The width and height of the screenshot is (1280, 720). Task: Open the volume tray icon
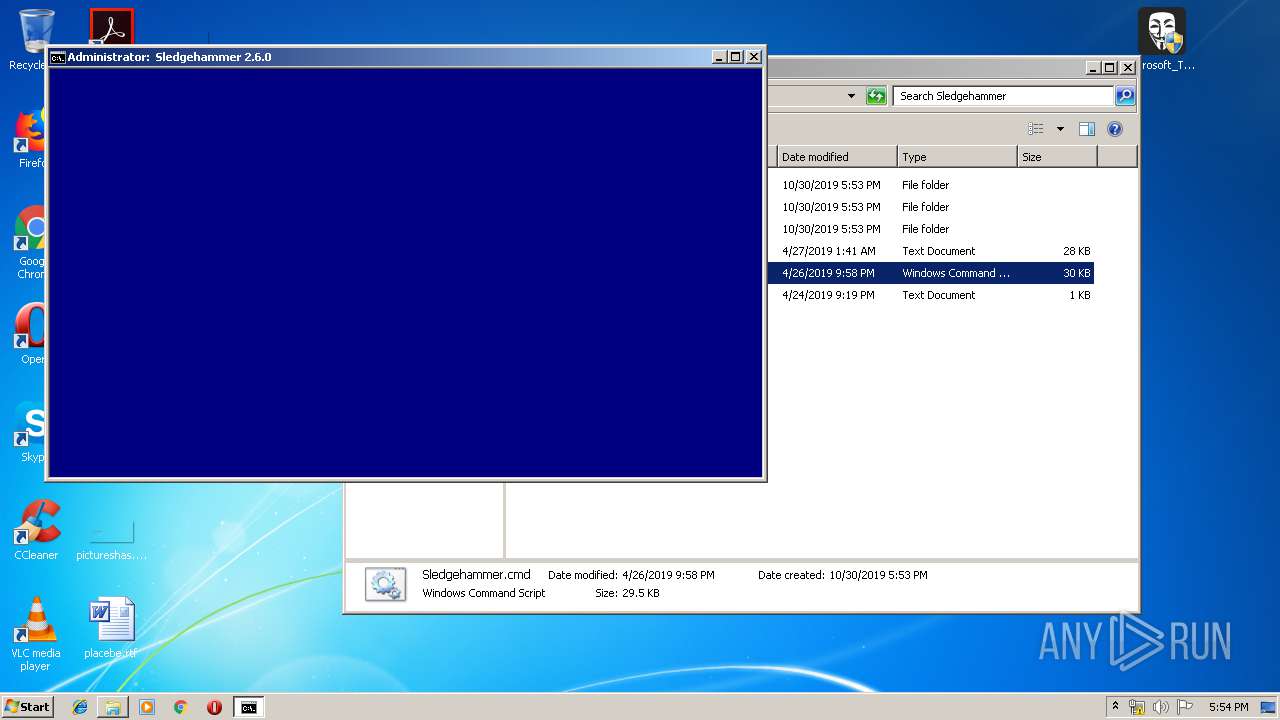tap(1160, 707)
